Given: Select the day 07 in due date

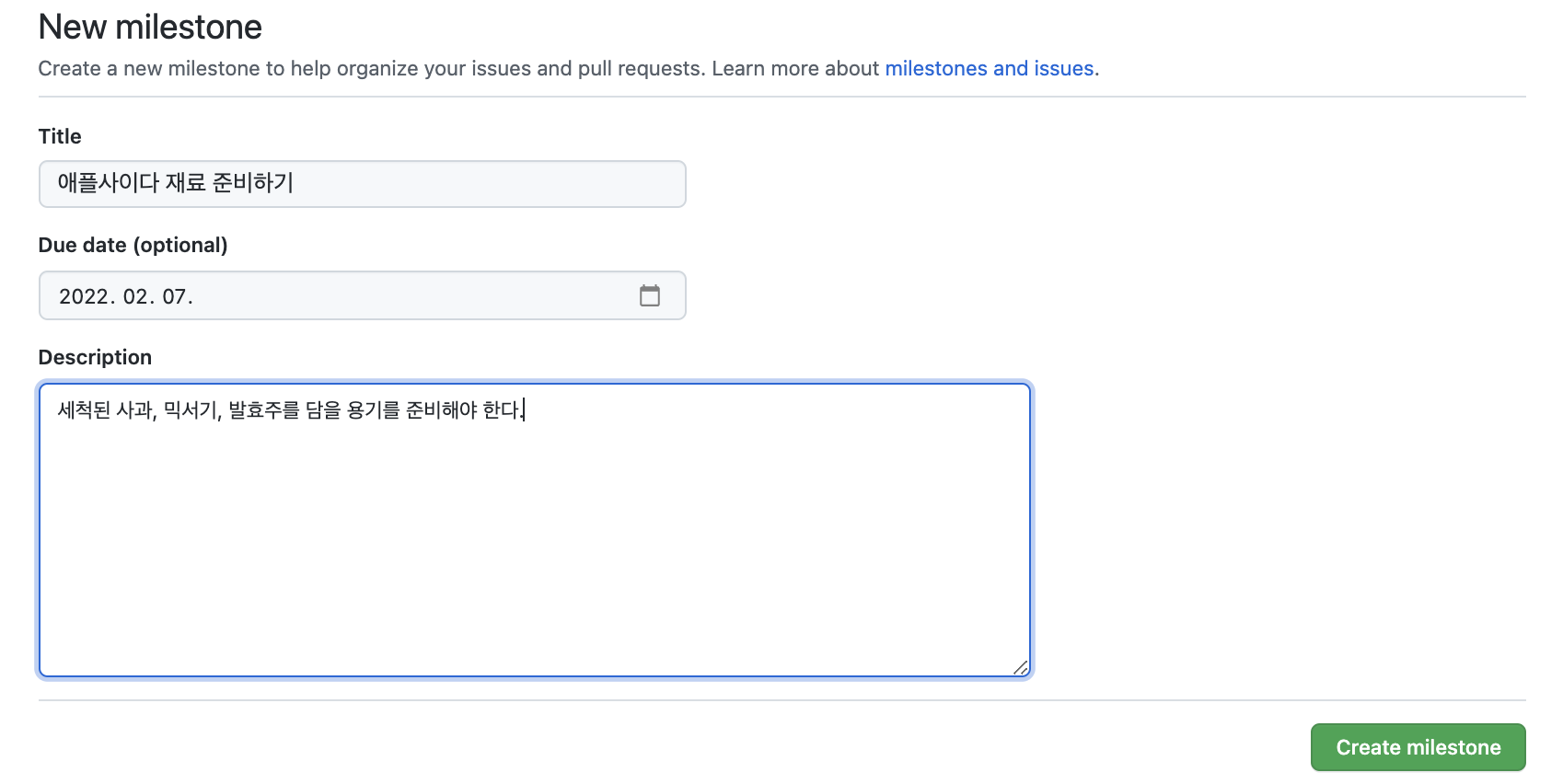Looking at the screenshot, I should pyautogui.click(x=175, y=296).
